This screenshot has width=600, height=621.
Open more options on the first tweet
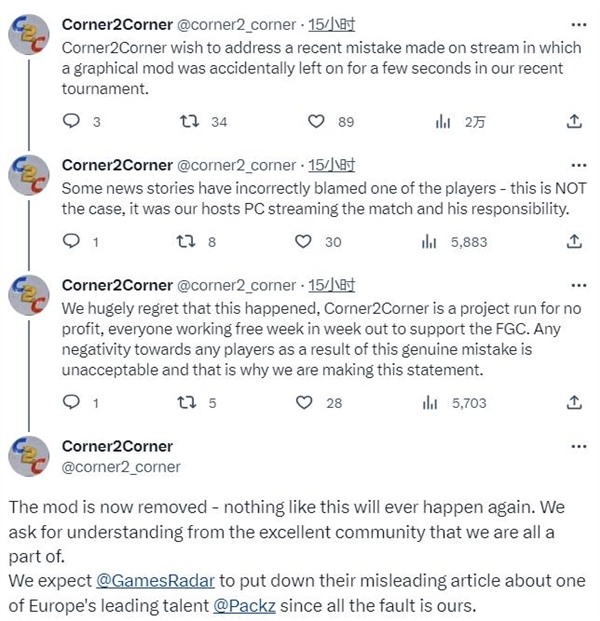click(577, 24)
